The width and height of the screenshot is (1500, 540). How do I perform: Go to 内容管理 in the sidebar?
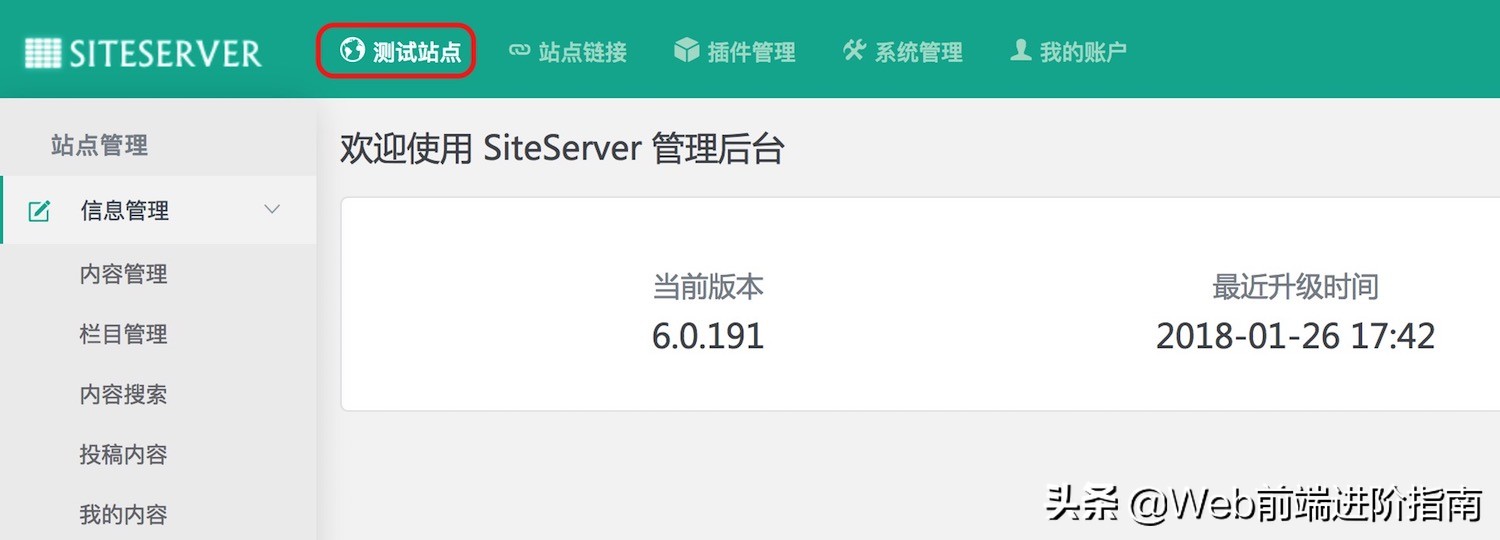[x=124, y=274]
